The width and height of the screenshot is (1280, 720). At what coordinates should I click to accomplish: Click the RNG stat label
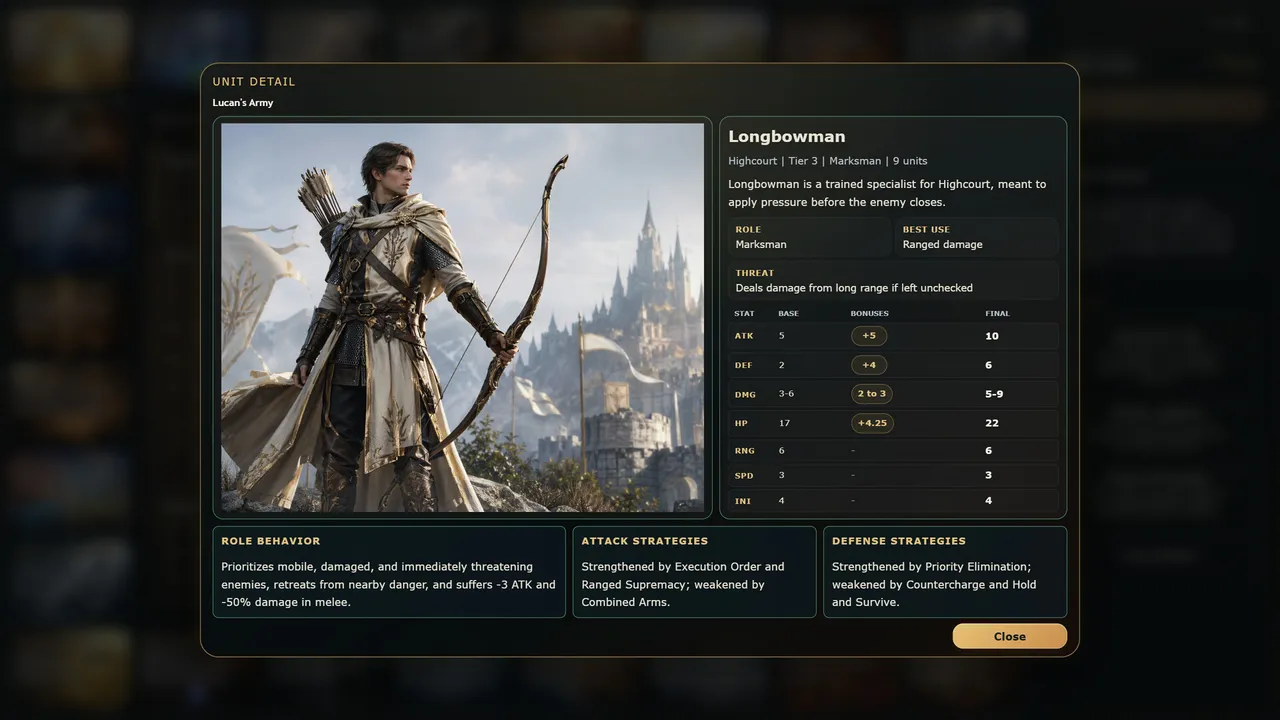[744, 451]
